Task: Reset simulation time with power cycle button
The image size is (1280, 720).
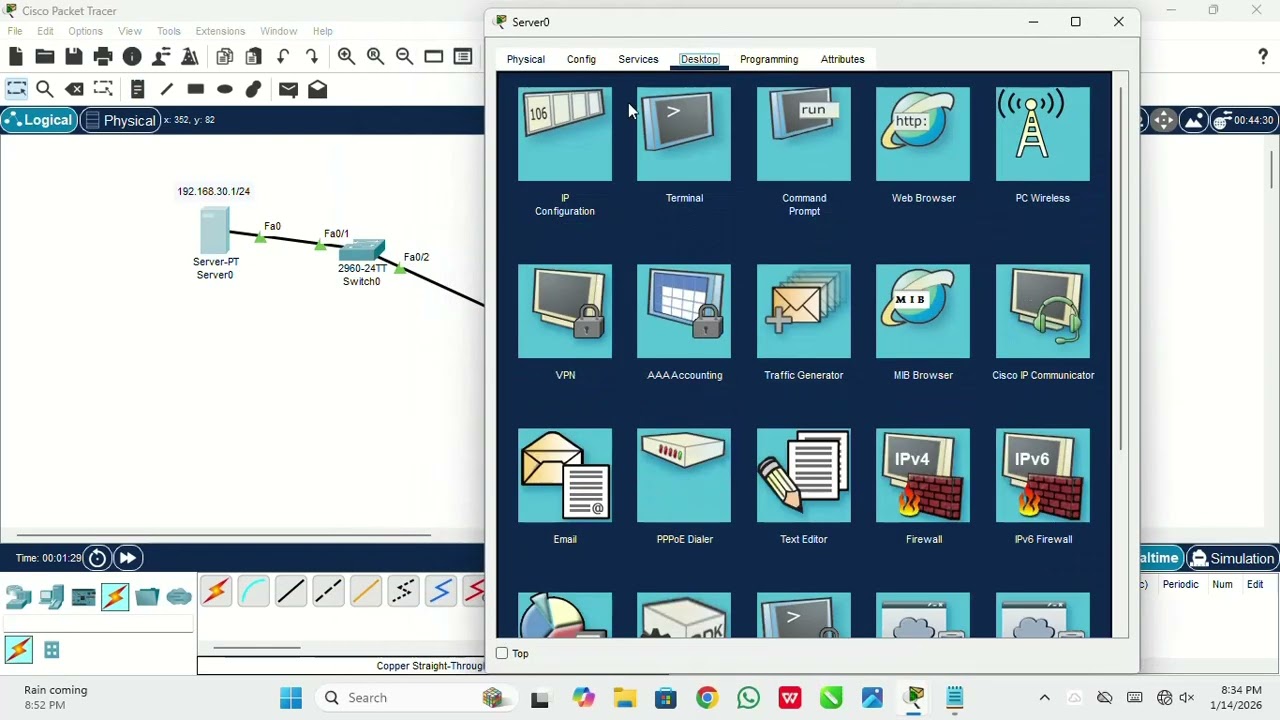Action: point(97,558)
